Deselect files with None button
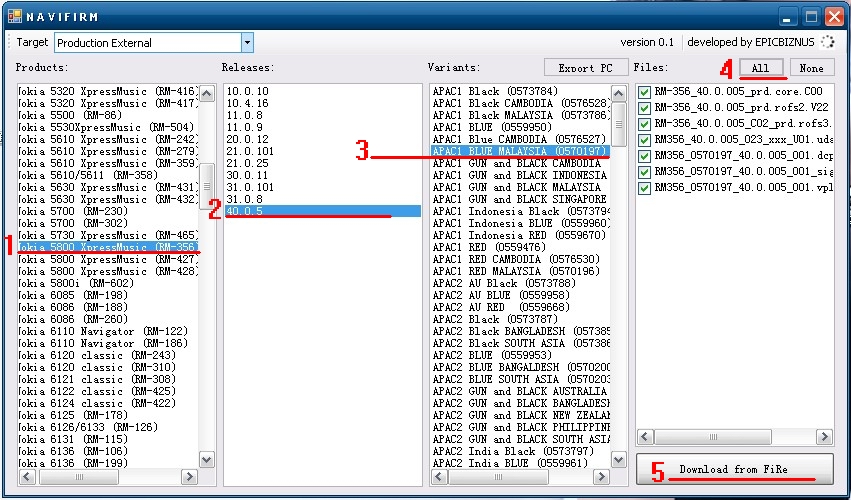The width and height of the screenshot is (851, 500). 811,68
